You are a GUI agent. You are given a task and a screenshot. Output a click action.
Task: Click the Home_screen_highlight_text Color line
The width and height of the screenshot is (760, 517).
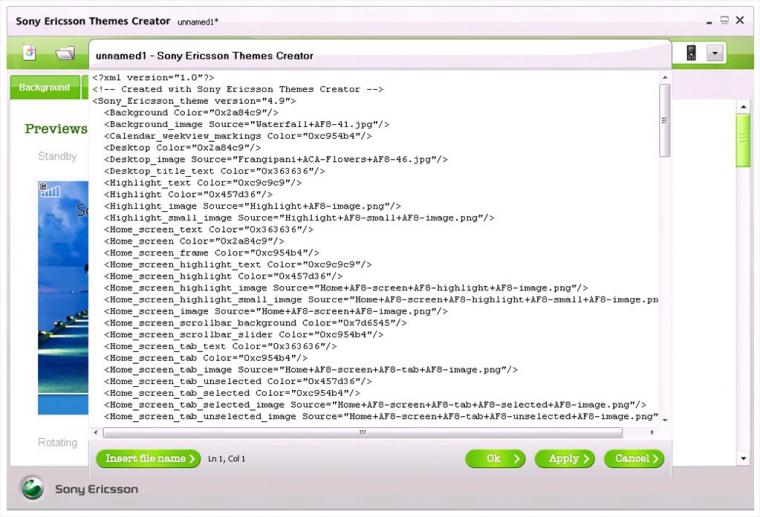tap(238, 265)
